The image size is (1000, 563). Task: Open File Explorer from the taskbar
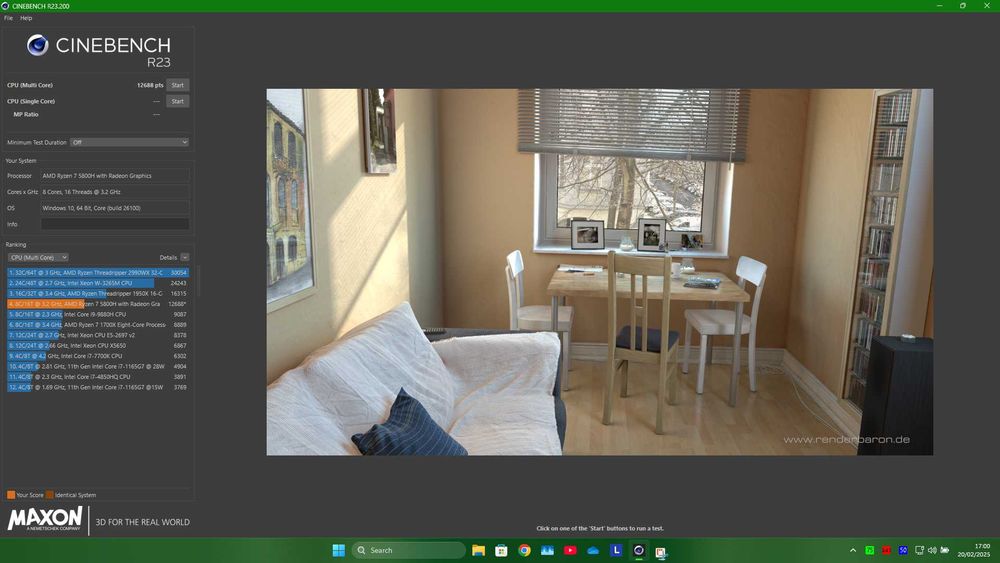478,550
